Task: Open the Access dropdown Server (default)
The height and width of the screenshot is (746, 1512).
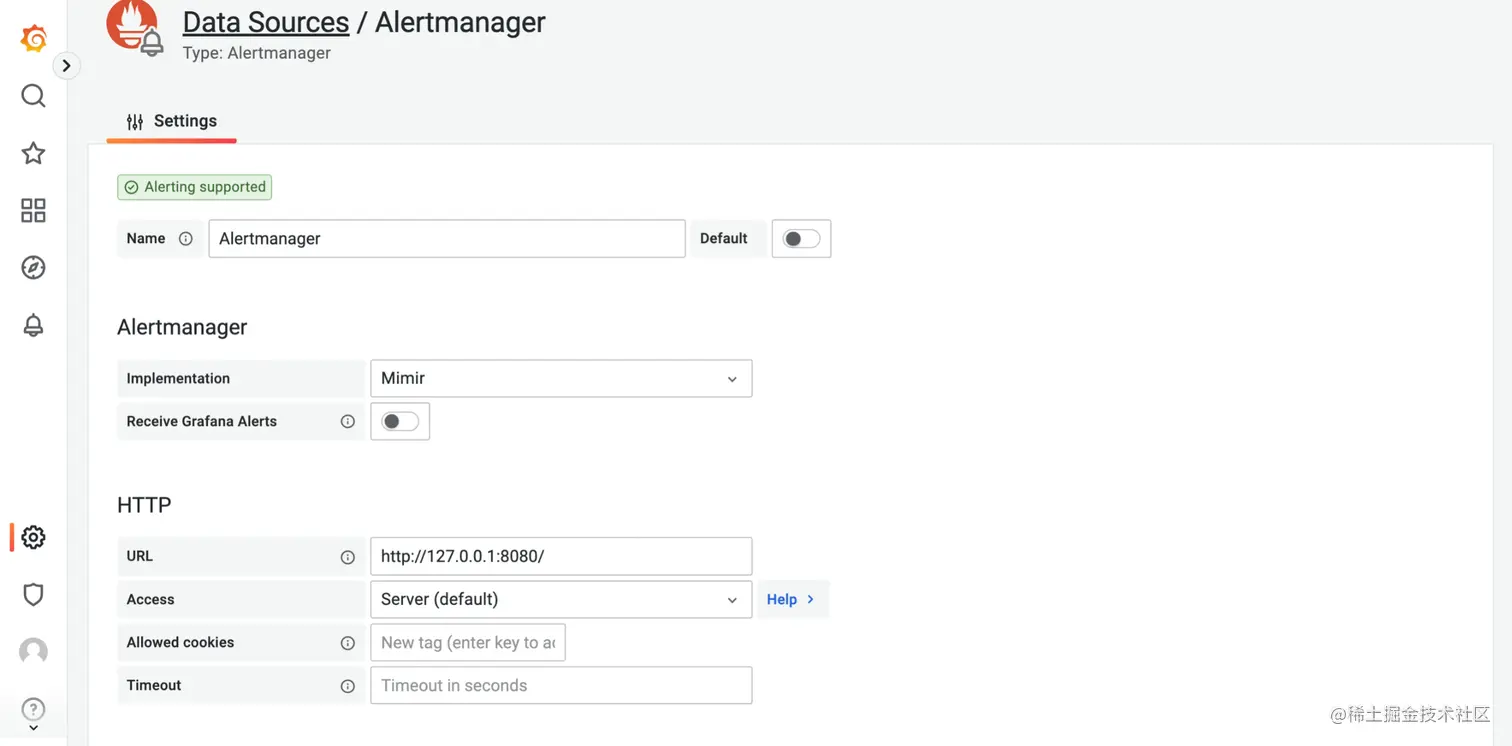Action: coord(561,600)
